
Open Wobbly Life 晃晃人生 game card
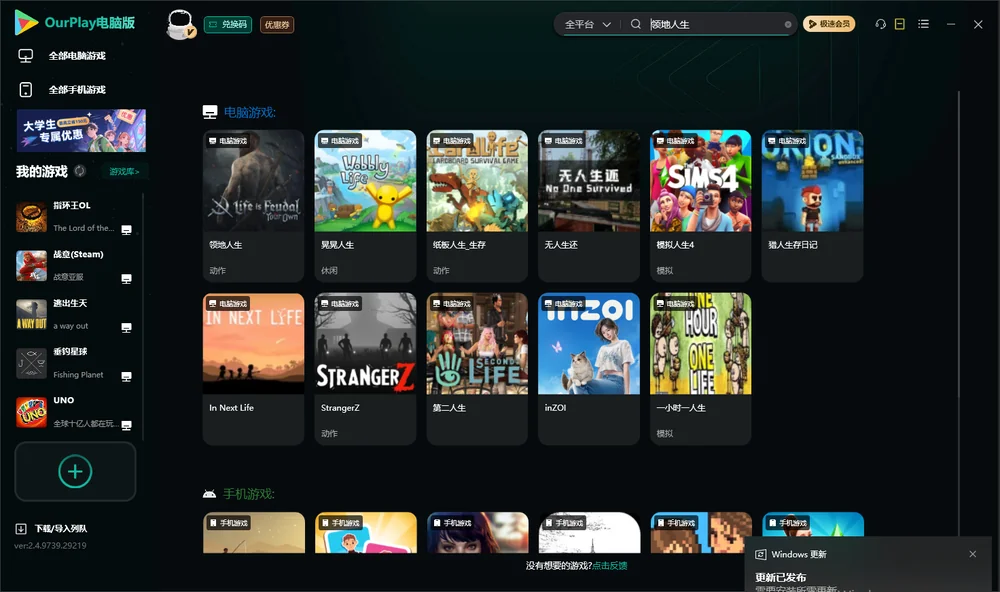[x=365, y=206]
